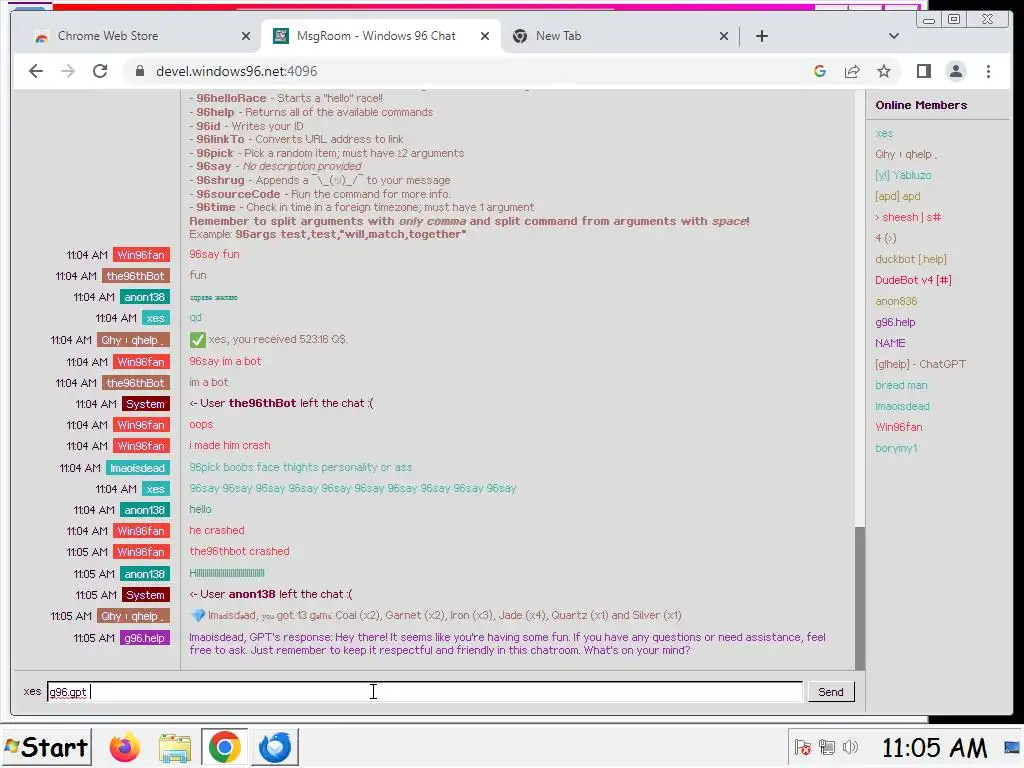This screenshot has height=768, width=1024.
Task: Select member DudeBot v4 [#]
Action: (x=913, y=280)
